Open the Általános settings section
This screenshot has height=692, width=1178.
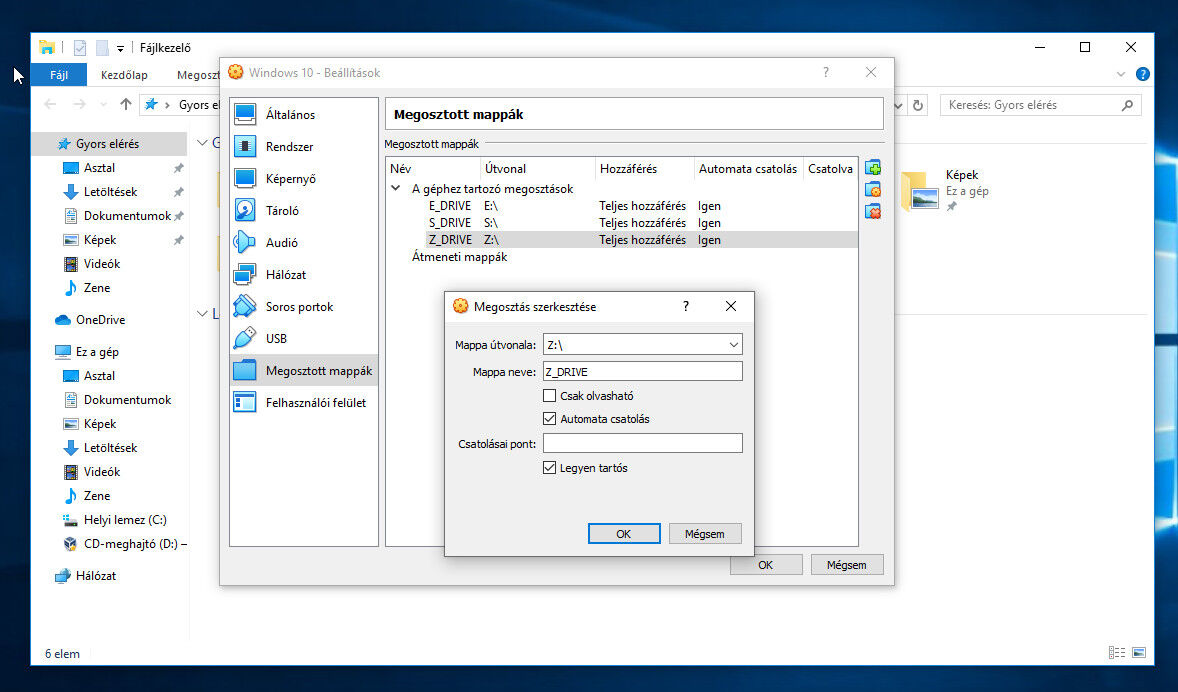tap(304, 114)
